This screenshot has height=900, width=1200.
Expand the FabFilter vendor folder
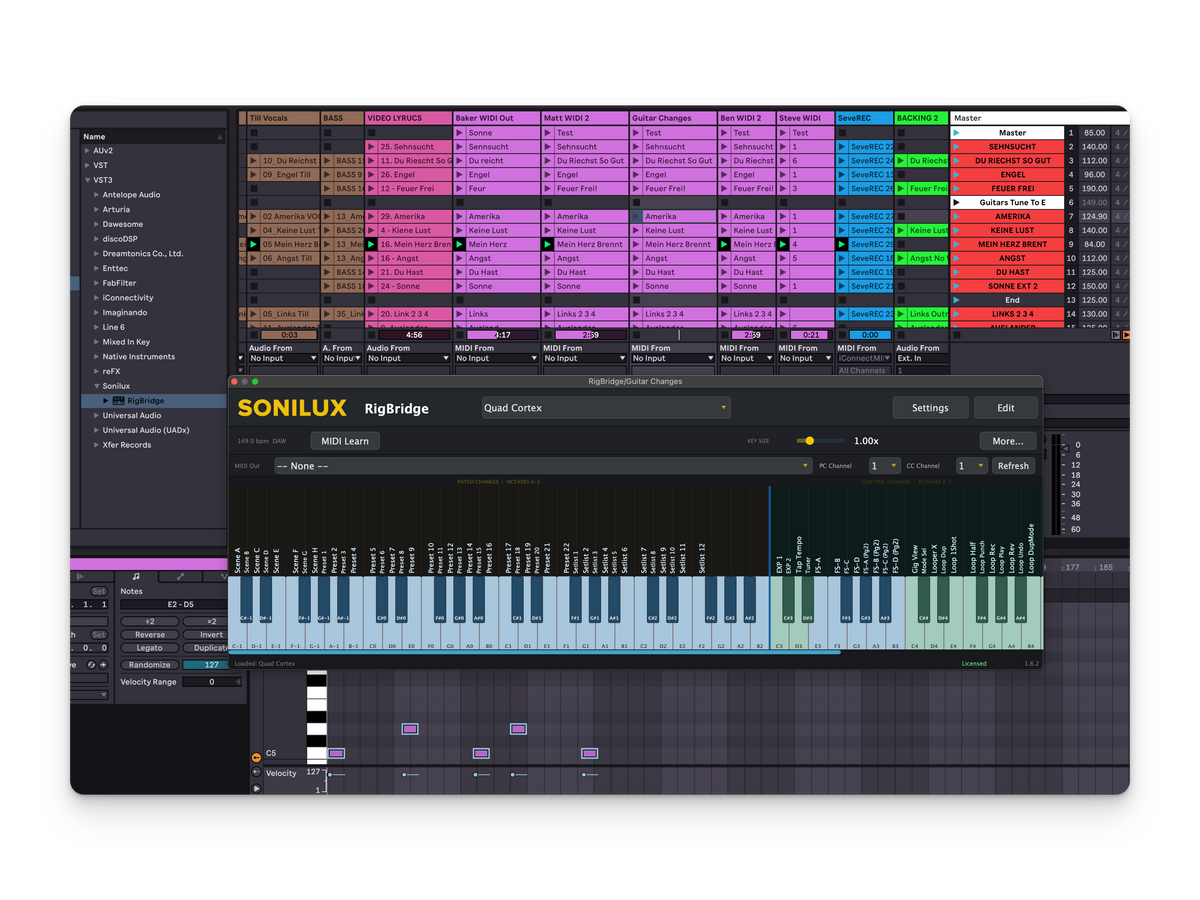[x=97, y=283]
